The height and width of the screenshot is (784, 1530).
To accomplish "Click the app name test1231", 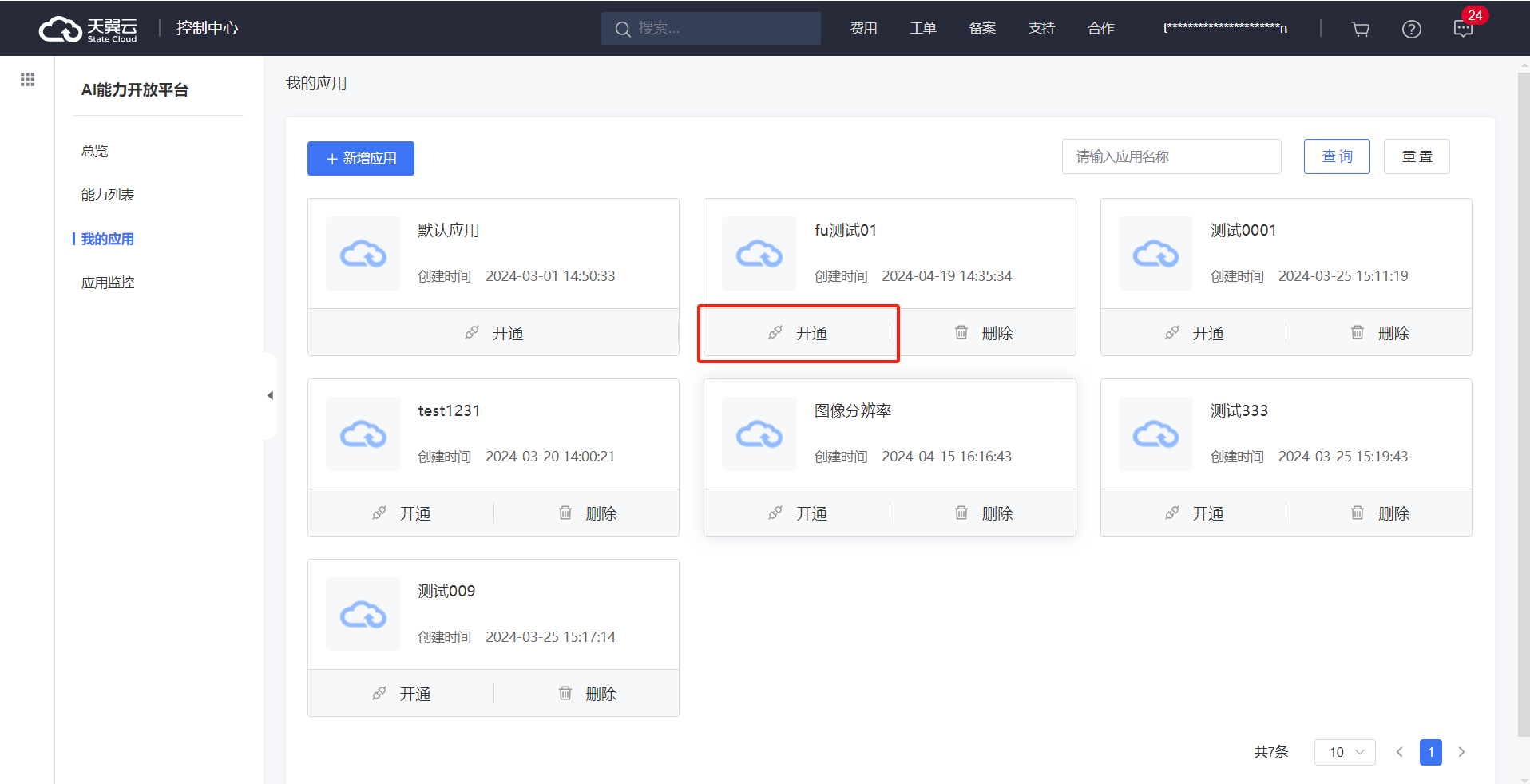I will pos(449,410).
